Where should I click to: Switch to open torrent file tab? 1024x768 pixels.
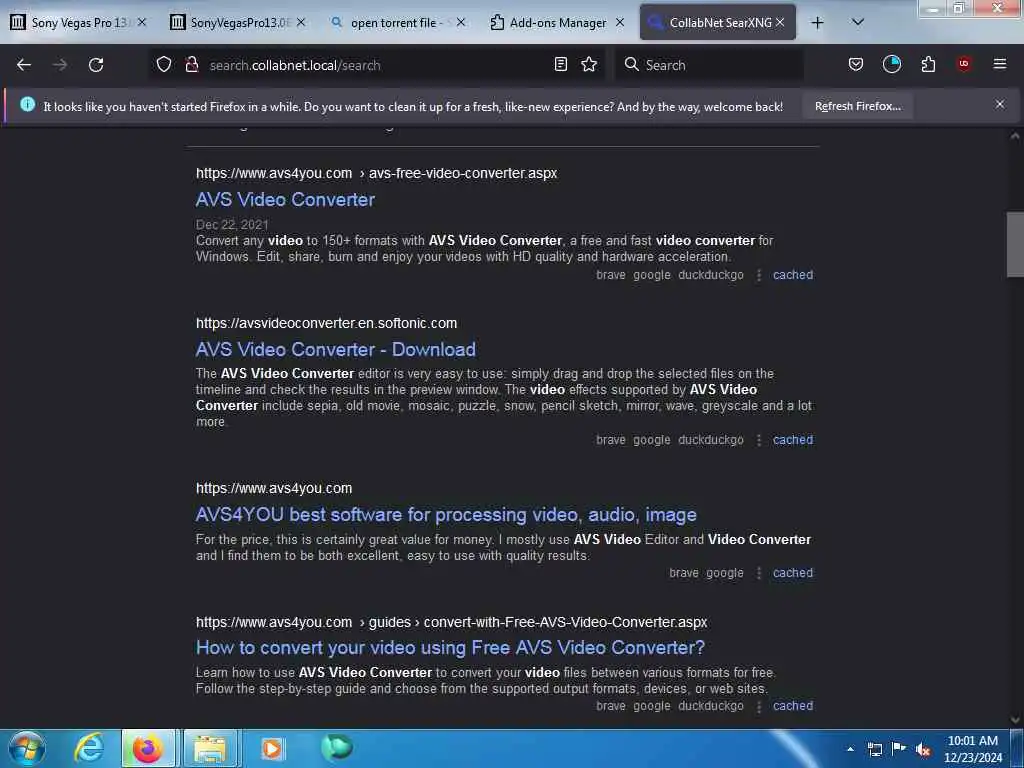(x=396, y=22)
